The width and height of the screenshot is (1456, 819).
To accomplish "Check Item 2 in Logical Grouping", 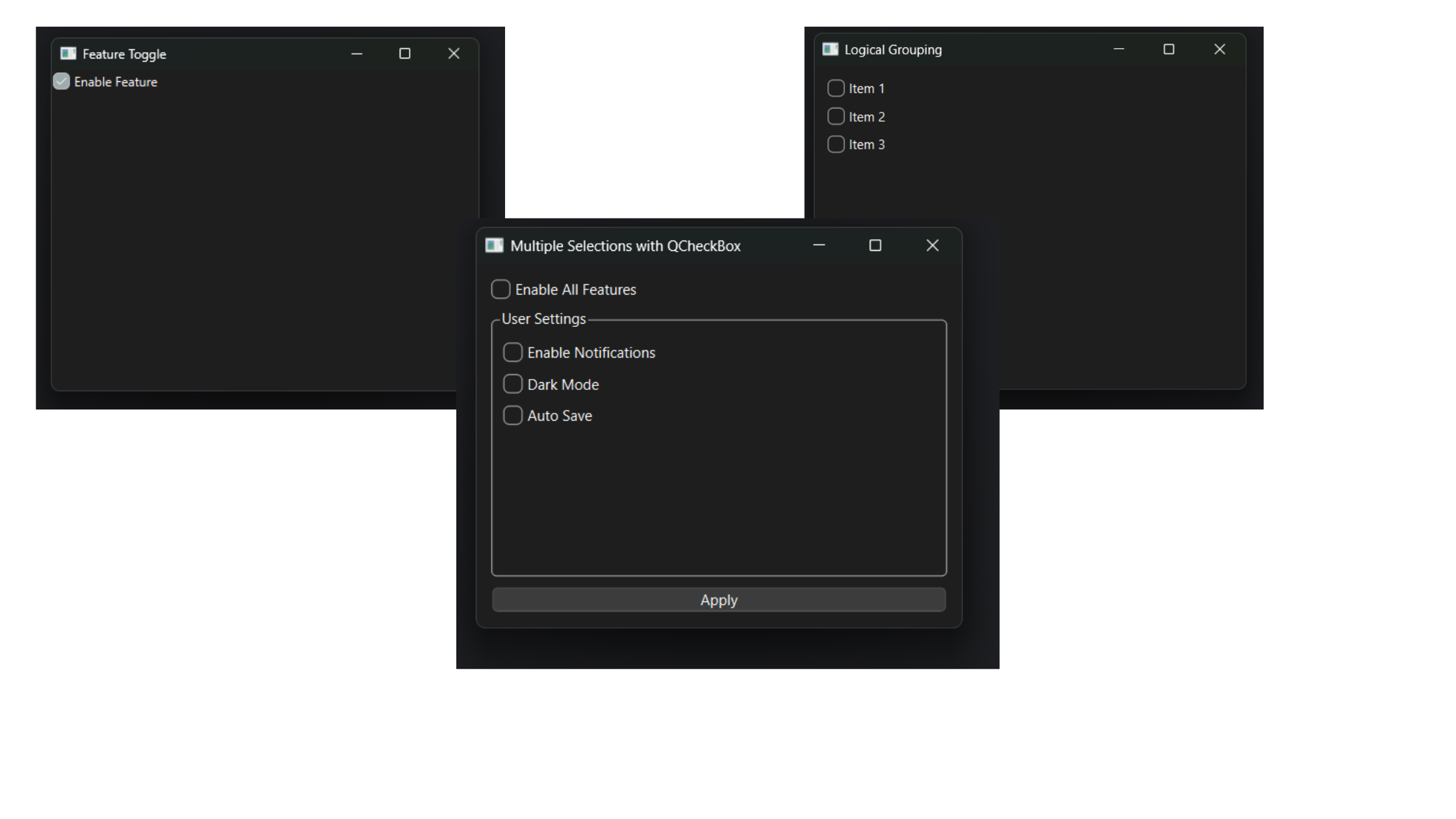I will pos(836,116).
